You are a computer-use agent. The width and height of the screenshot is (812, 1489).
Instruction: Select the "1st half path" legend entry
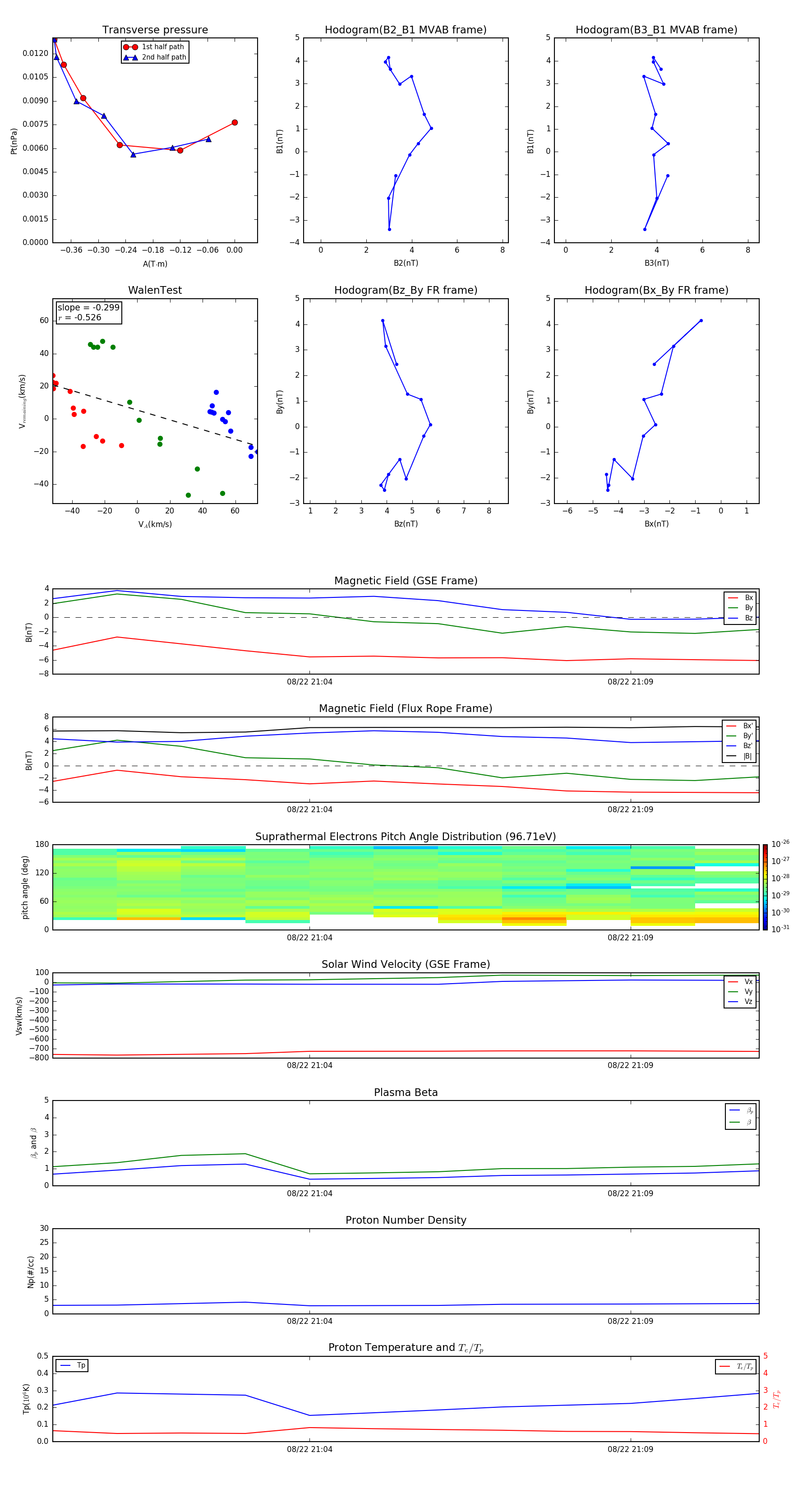tap(154, 47)
